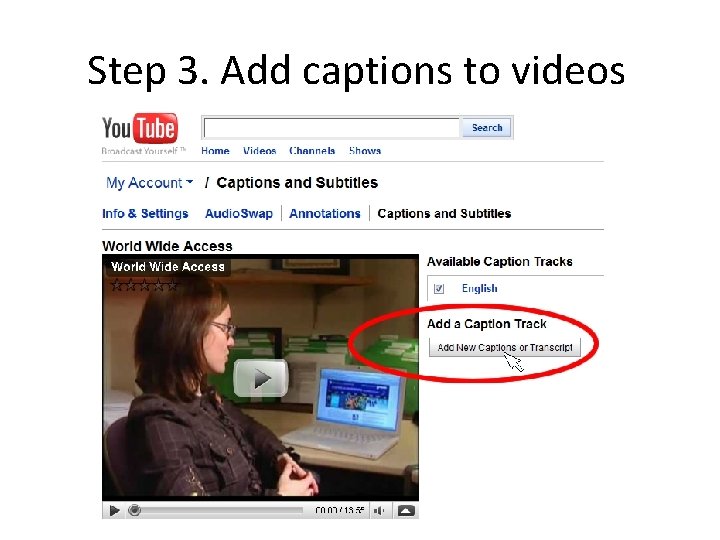Open the player menu arrow icon
The image size is (720, 540).
406,510
